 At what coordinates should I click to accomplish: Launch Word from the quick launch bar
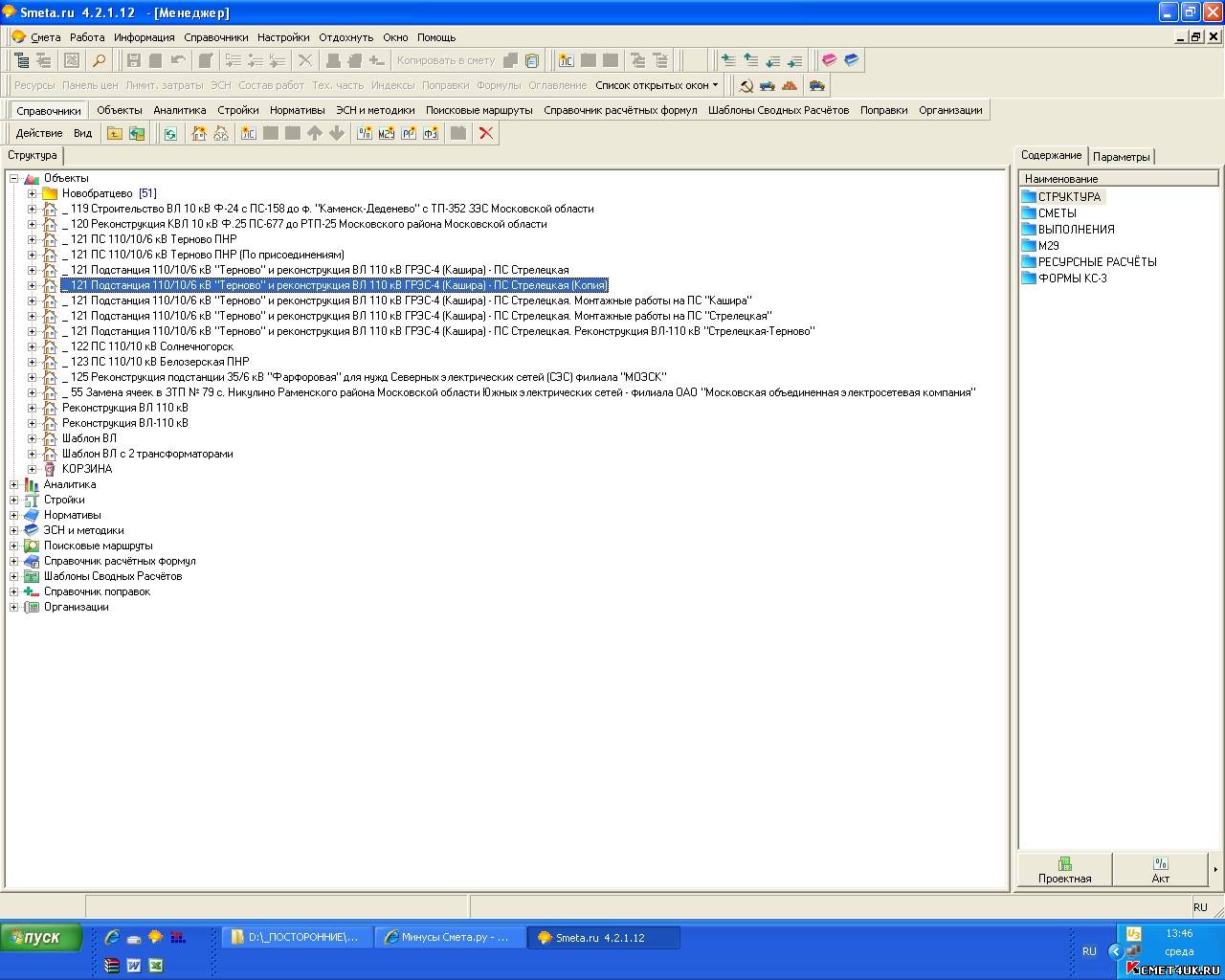134,966
